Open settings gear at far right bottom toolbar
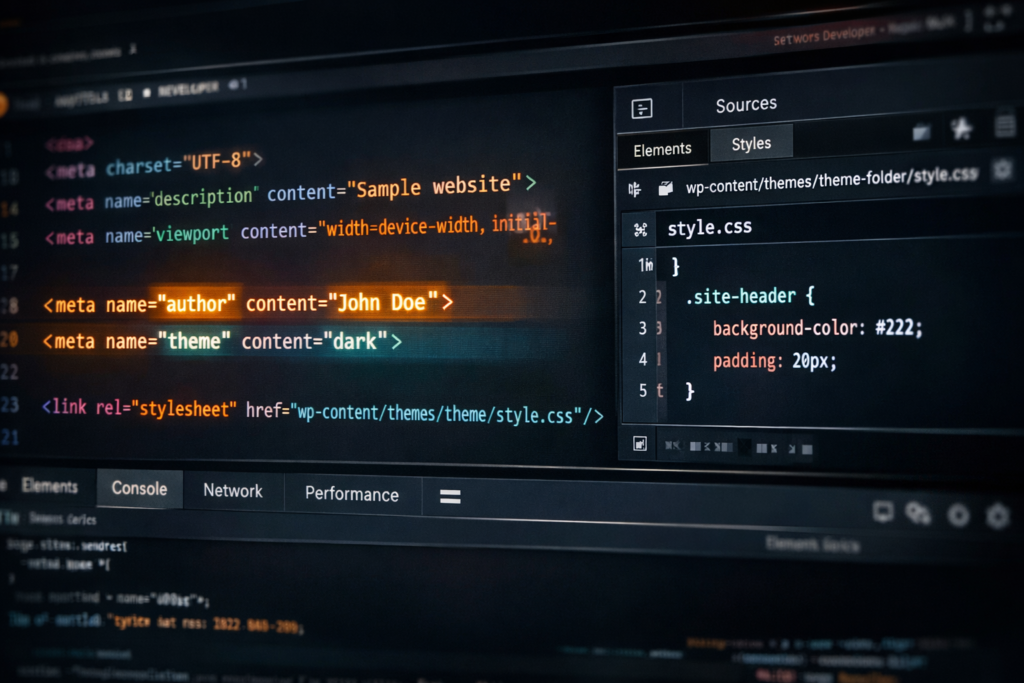Image resolution: width=1024 pixels, height=683 pixels. [x=997, y=516]
